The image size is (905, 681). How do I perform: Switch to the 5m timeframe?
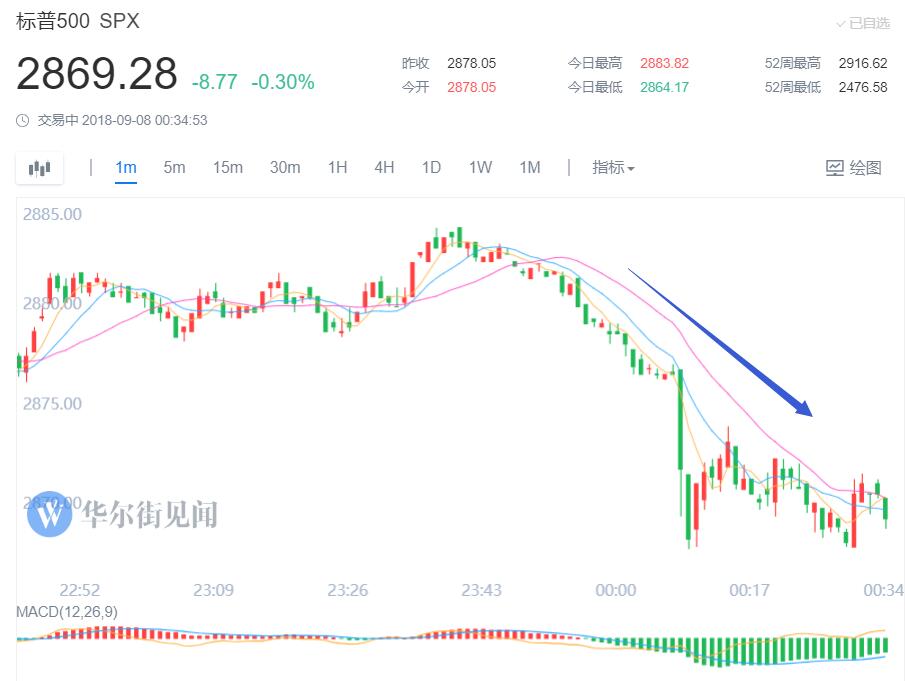pyautogui.click(x=175, y=168)
